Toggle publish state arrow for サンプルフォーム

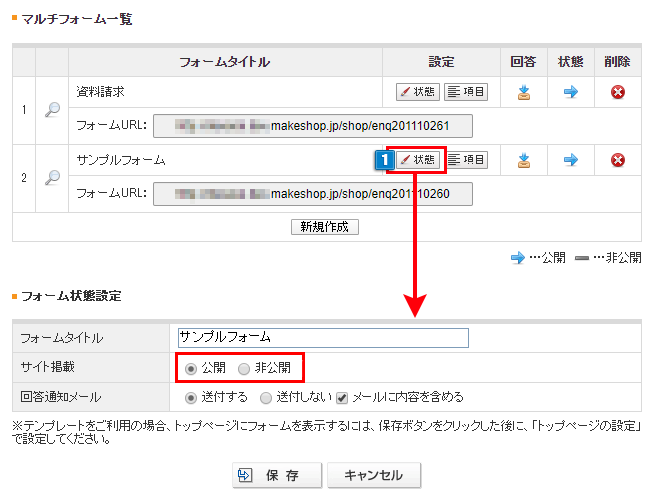pyautogui.click(x=571, y=160)
